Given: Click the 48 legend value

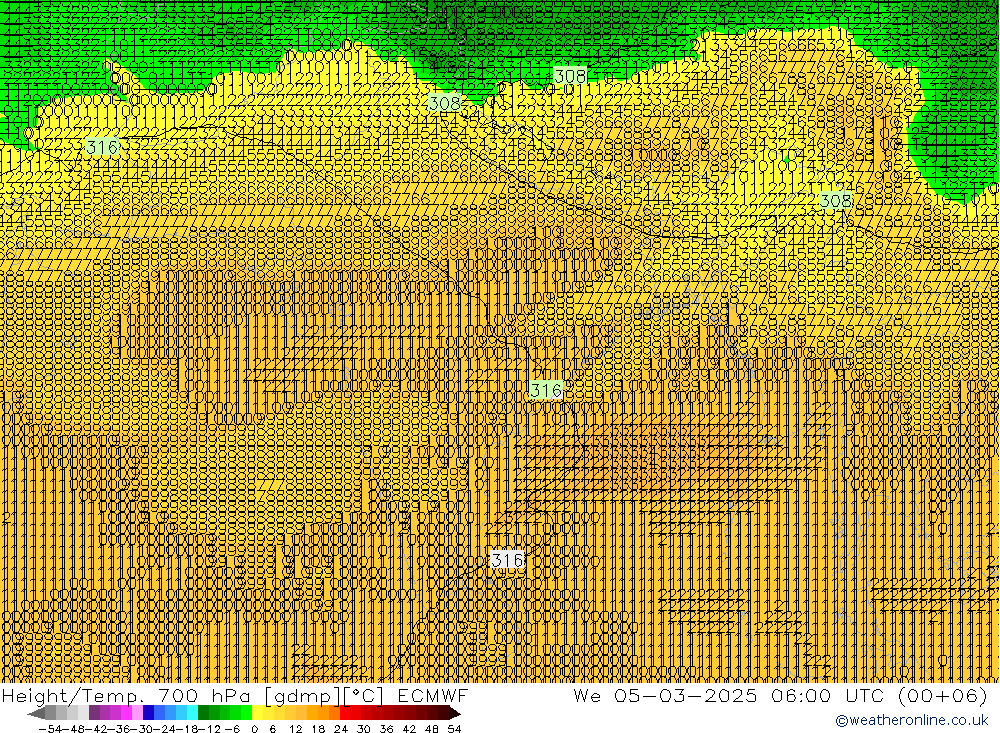Looking at the screenshot, I should 432,729.
